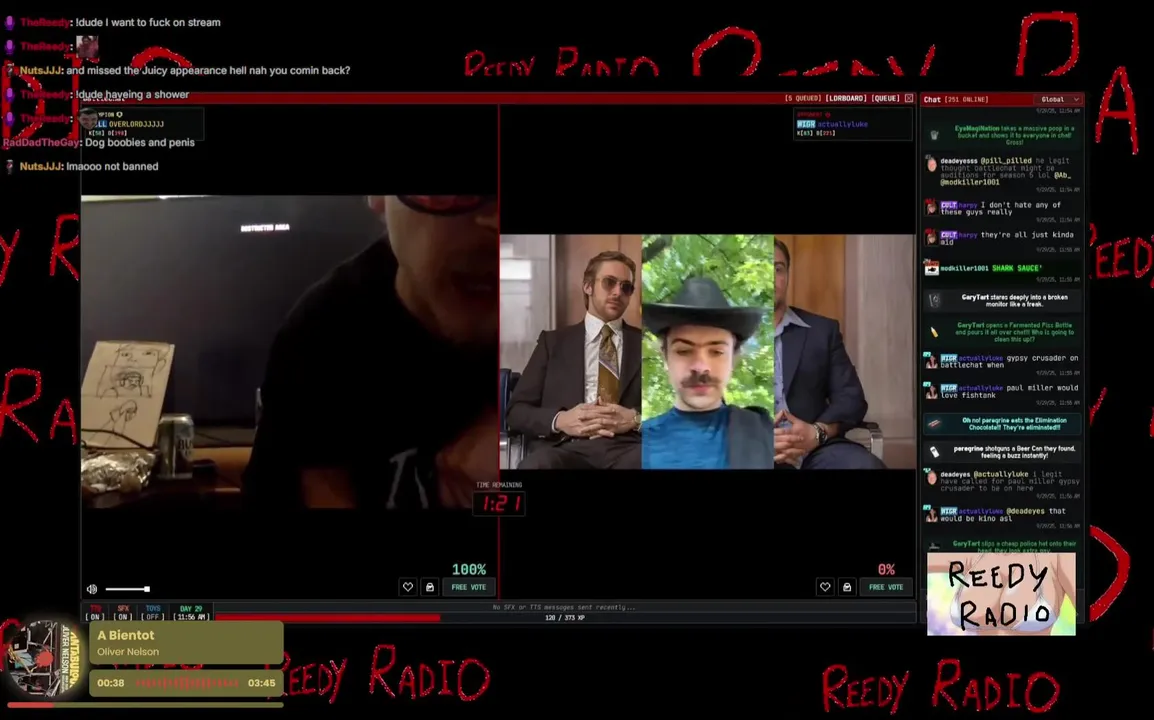Click the chocolate icon on peregrine's elimination notice
This screenshot has height=720, width=1154.
point(934,423)
